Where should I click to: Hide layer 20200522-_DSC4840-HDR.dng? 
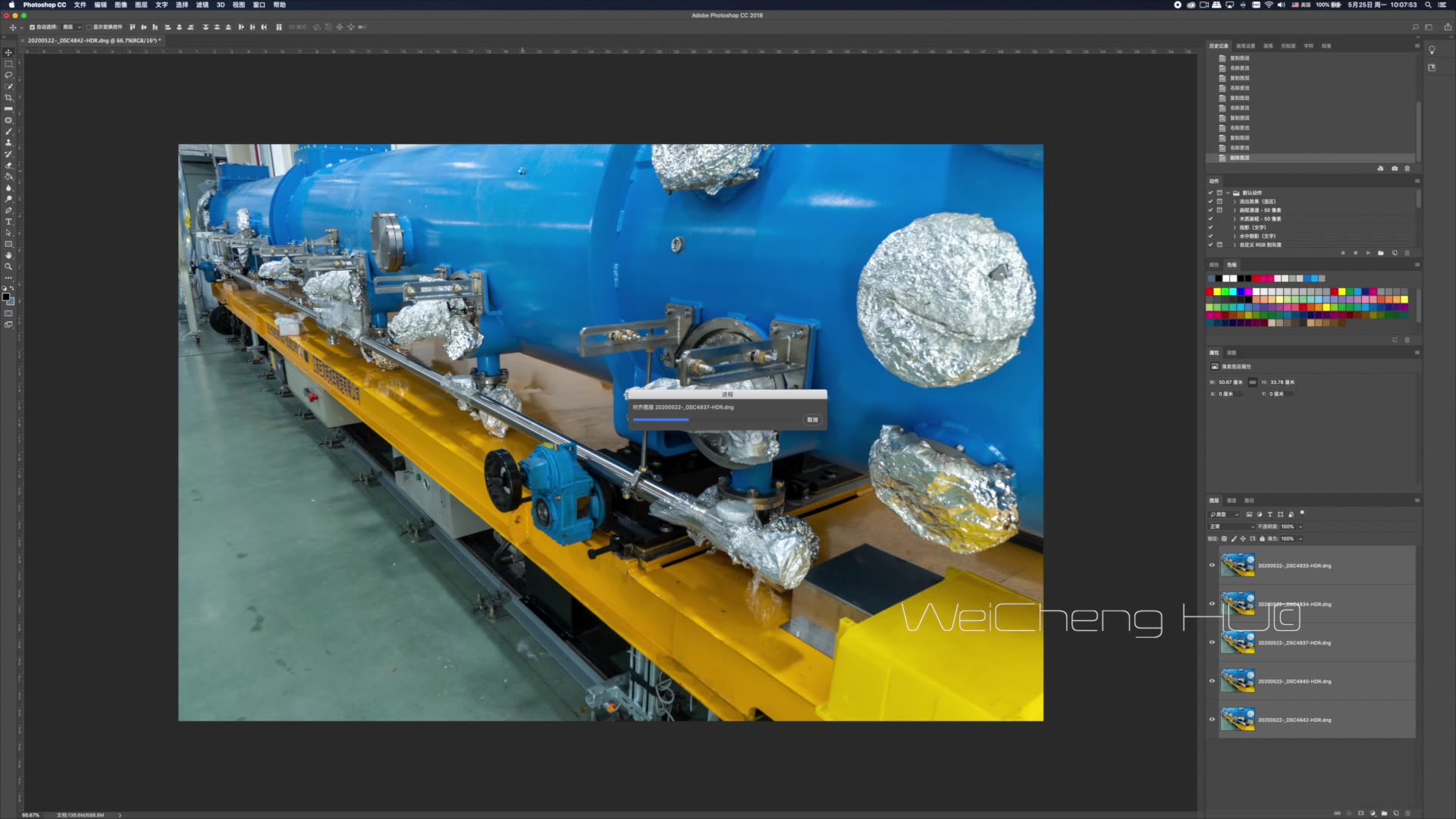(1212, 681)
